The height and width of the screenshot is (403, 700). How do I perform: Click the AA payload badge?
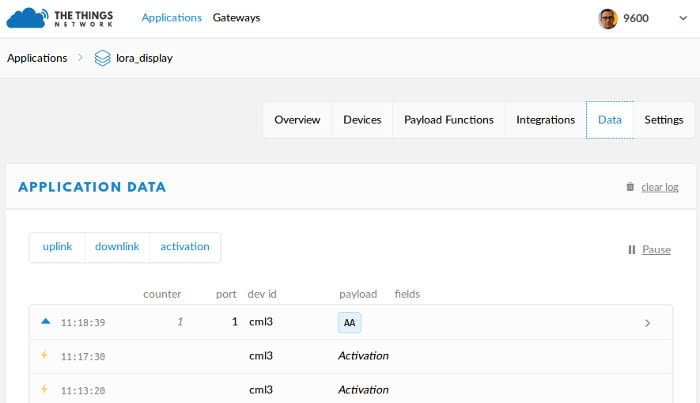point(349,323)
